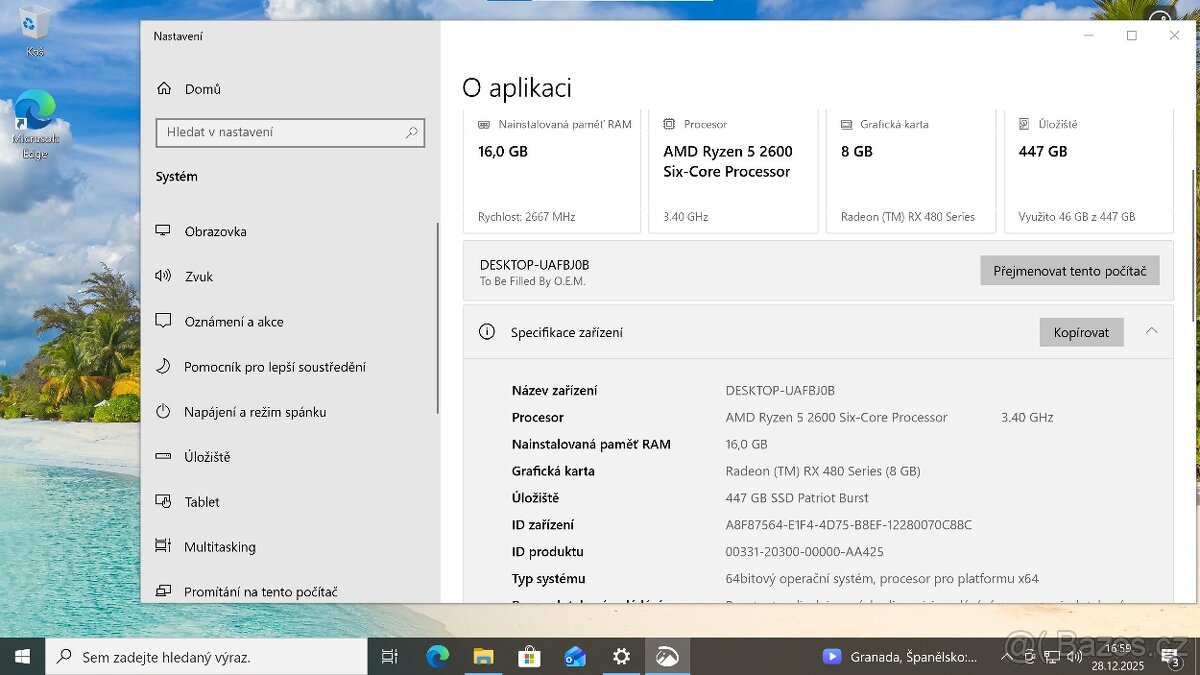
Task: Open Úložiště in the sidebar
Action: 207,457
